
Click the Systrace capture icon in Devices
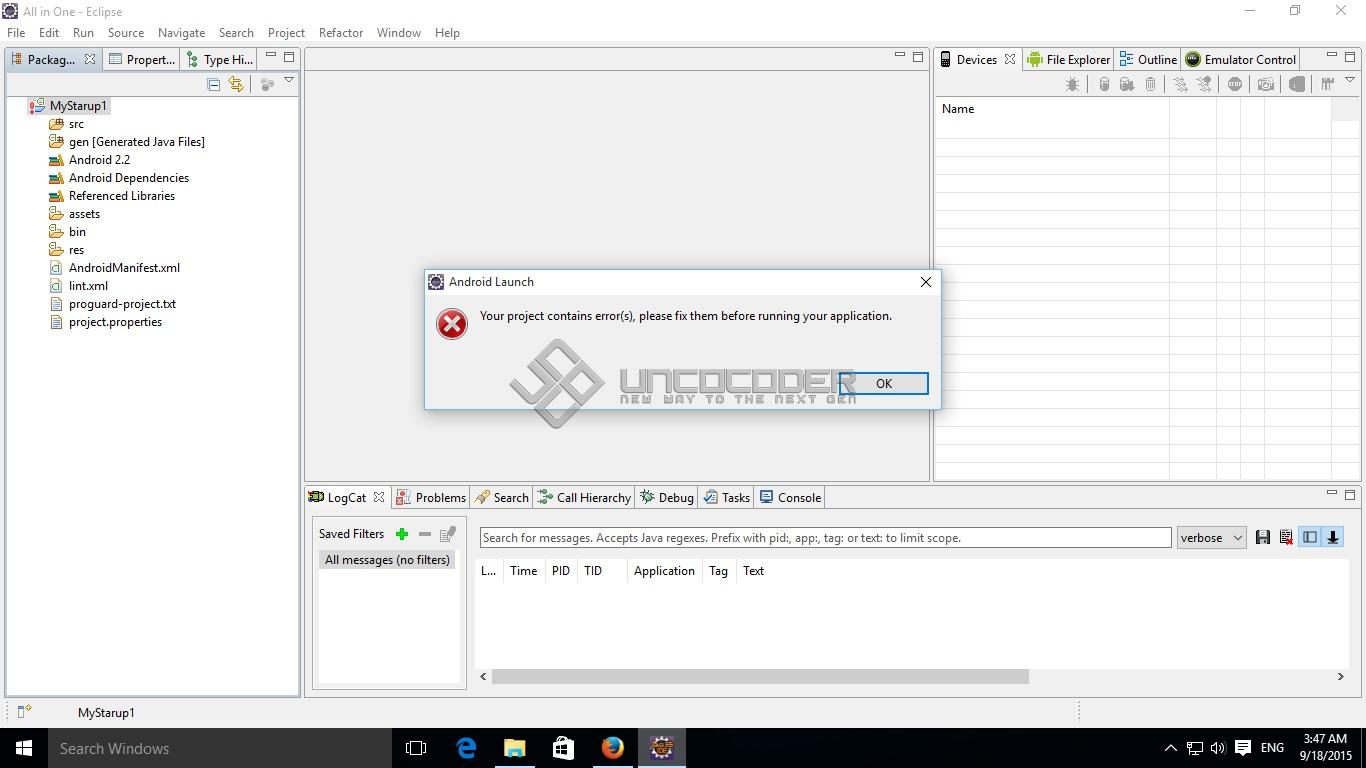(1328, 85)
